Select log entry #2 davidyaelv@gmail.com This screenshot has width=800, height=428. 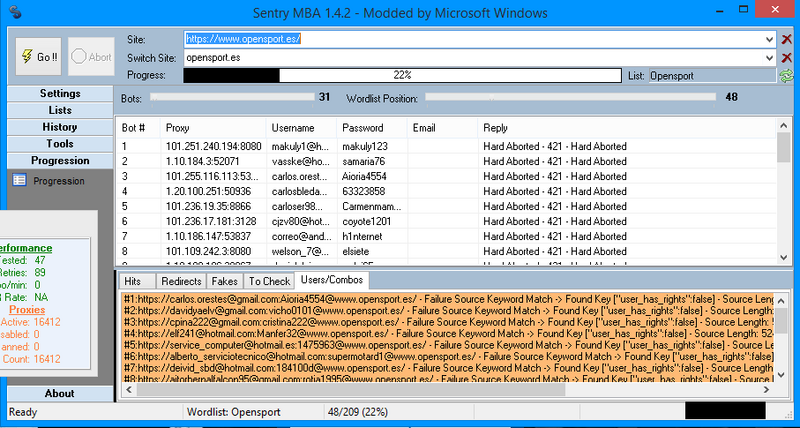pos(449,311)
